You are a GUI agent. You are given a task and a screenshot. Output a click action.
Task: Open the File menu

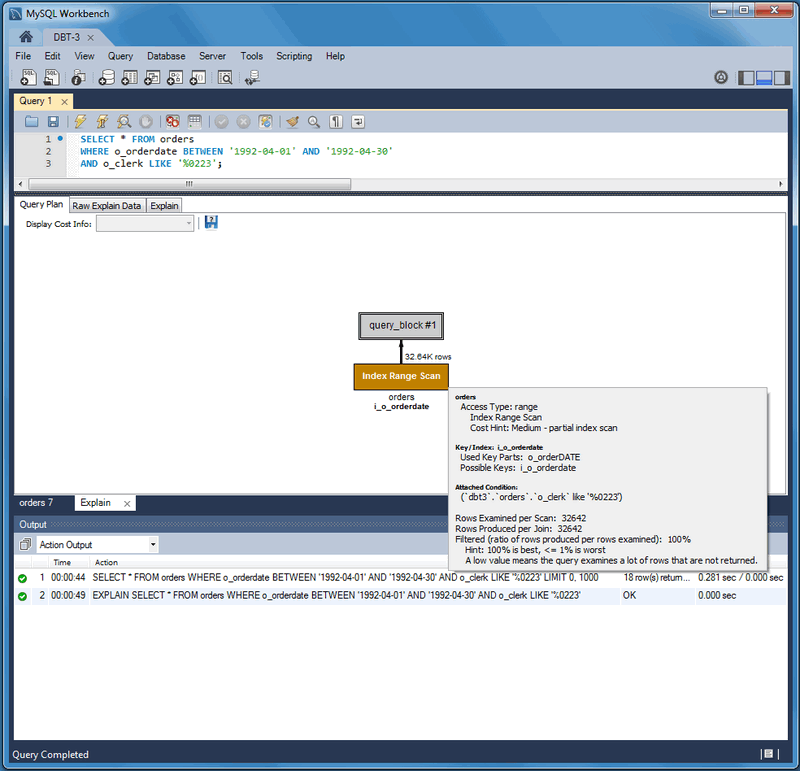click(23, 56)
